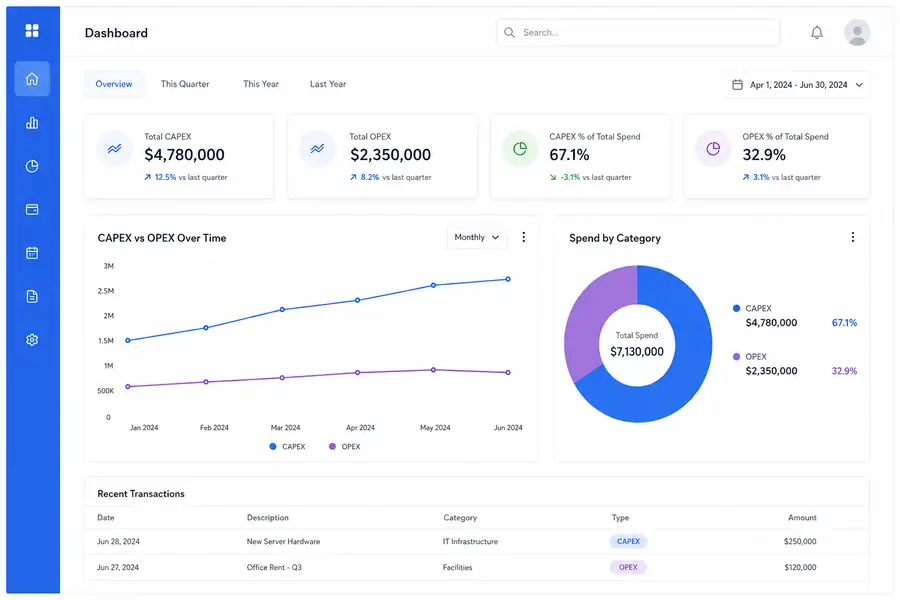
Task: Open the Monthly interval dropdown
Action: point(477,237)
